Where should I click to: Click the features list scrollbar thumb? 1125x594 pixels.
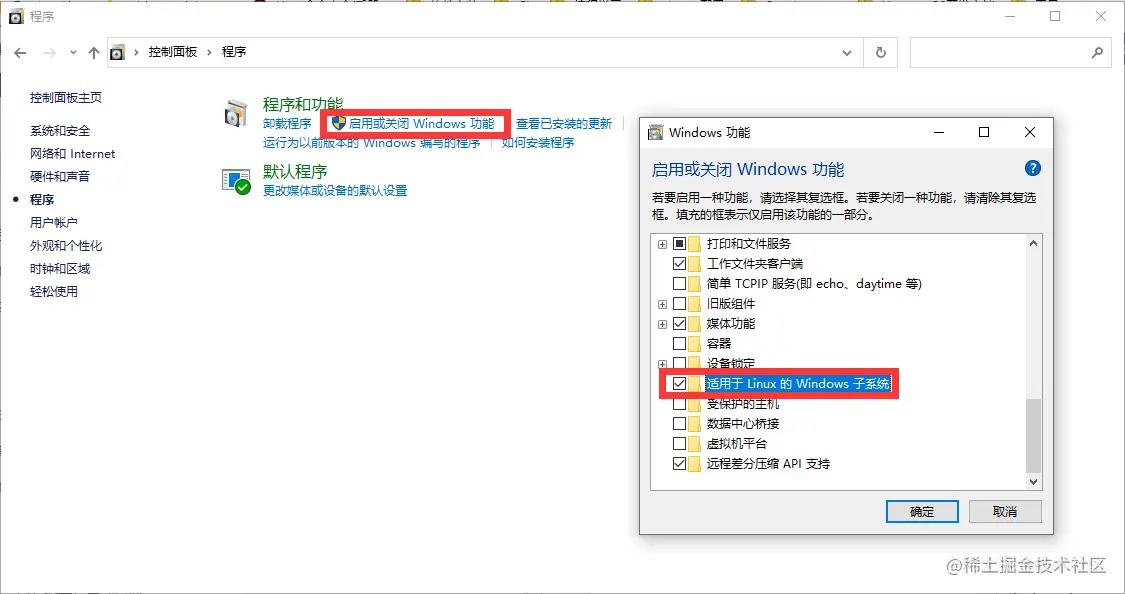coord(1033,435)
